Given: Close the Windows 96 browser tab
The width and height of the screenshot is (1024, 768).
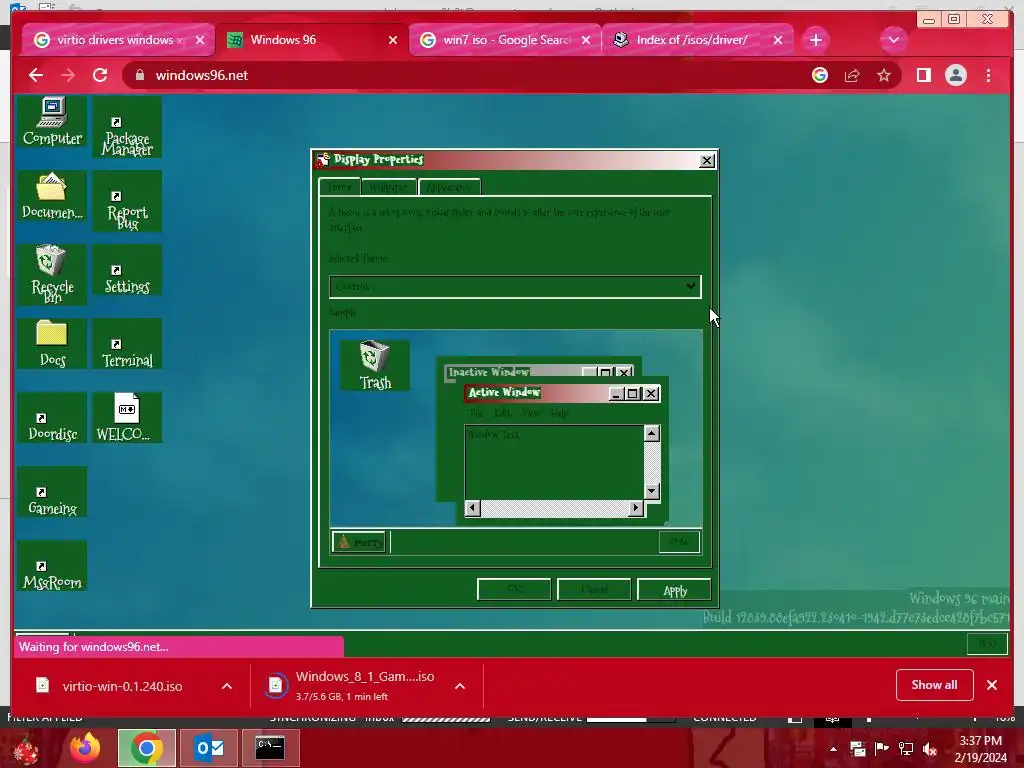Looking at the screenshot, I should click(x=392, y=40).
